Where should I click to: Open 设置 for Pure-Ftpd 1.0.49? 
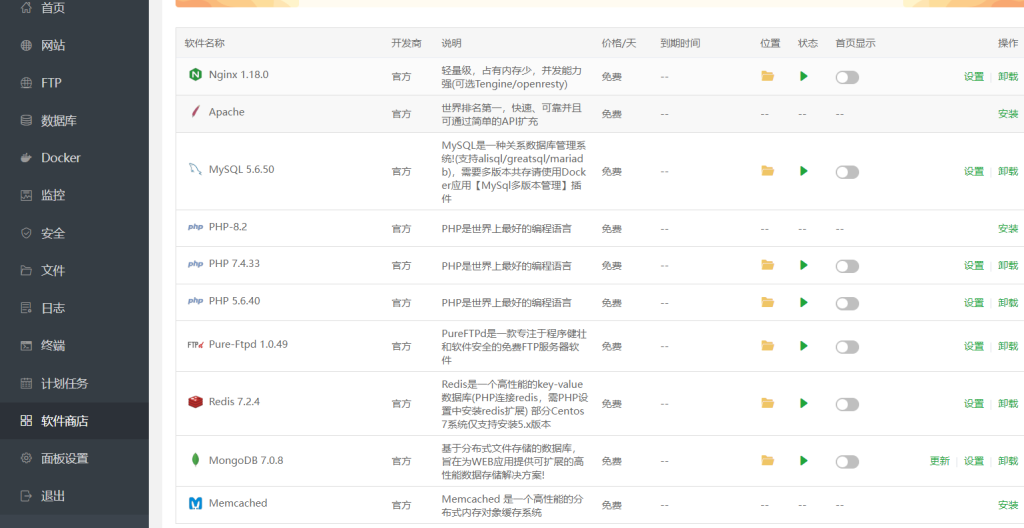[x=974, y=346]
